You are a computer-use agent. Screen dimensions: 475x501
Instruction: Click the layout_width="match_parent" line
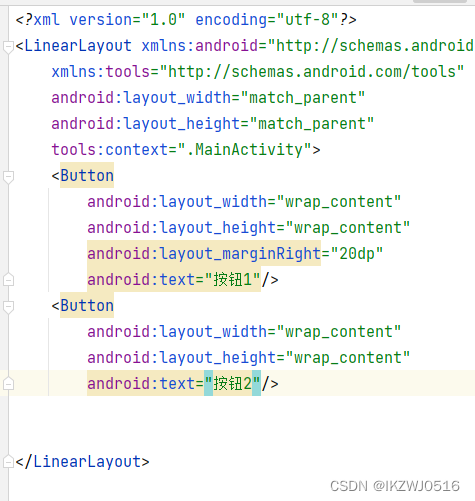tap(208, 98)
